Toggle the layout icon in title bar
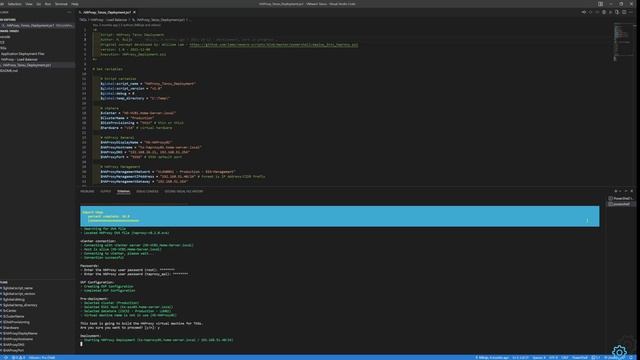640x360 pixels. [x=600, y=4]
